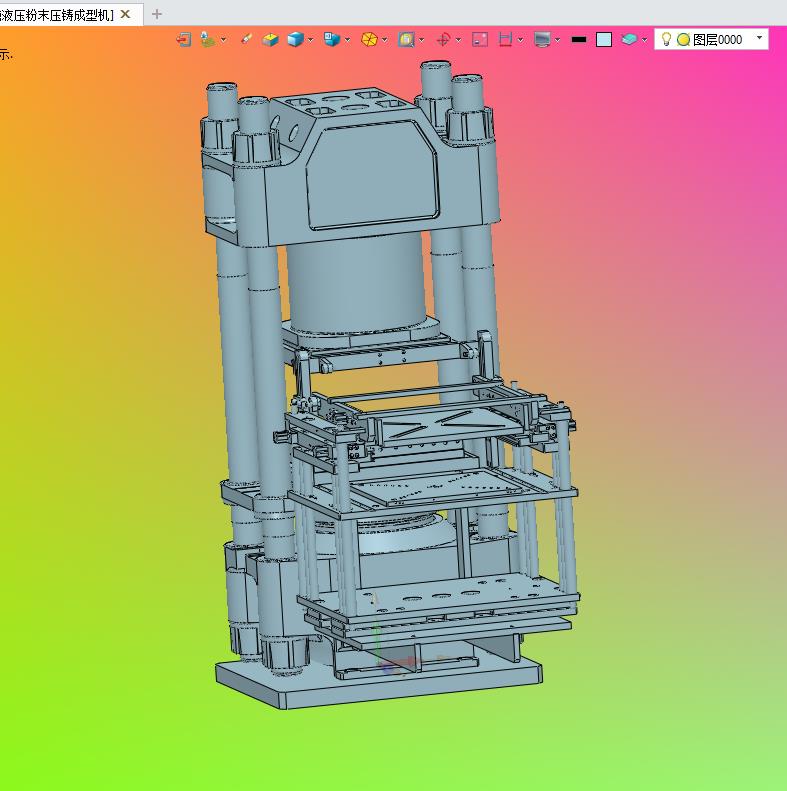
Task: Click the black line color swatch
Action: pyautogui.click(x=579, y=39)
